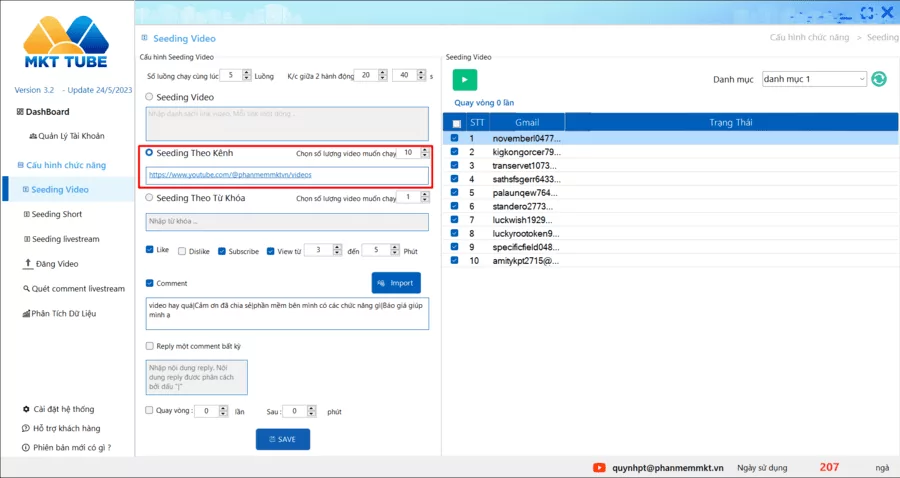Open the Seeding Short page
Viewport: 900px width, 478px height.
coord(53,214)
